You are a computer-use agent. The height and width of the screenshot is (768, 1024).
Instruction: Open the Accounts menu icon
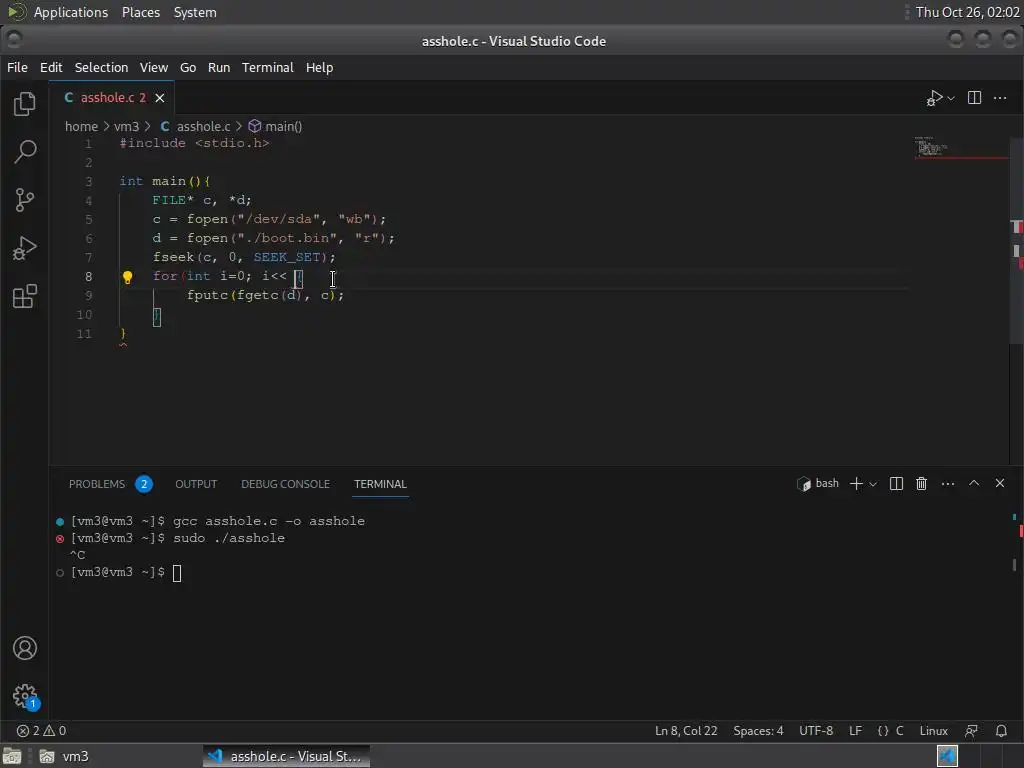click(25, 648)
